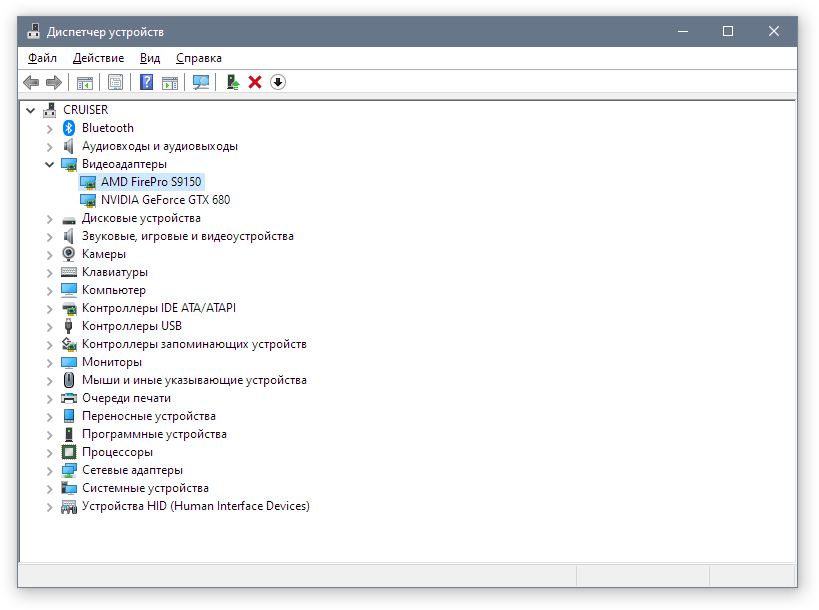Scan for hardware changes via toolbar icon
This screenshot has height=610, width=819.
pyautogui.click(x=200, y=82)
